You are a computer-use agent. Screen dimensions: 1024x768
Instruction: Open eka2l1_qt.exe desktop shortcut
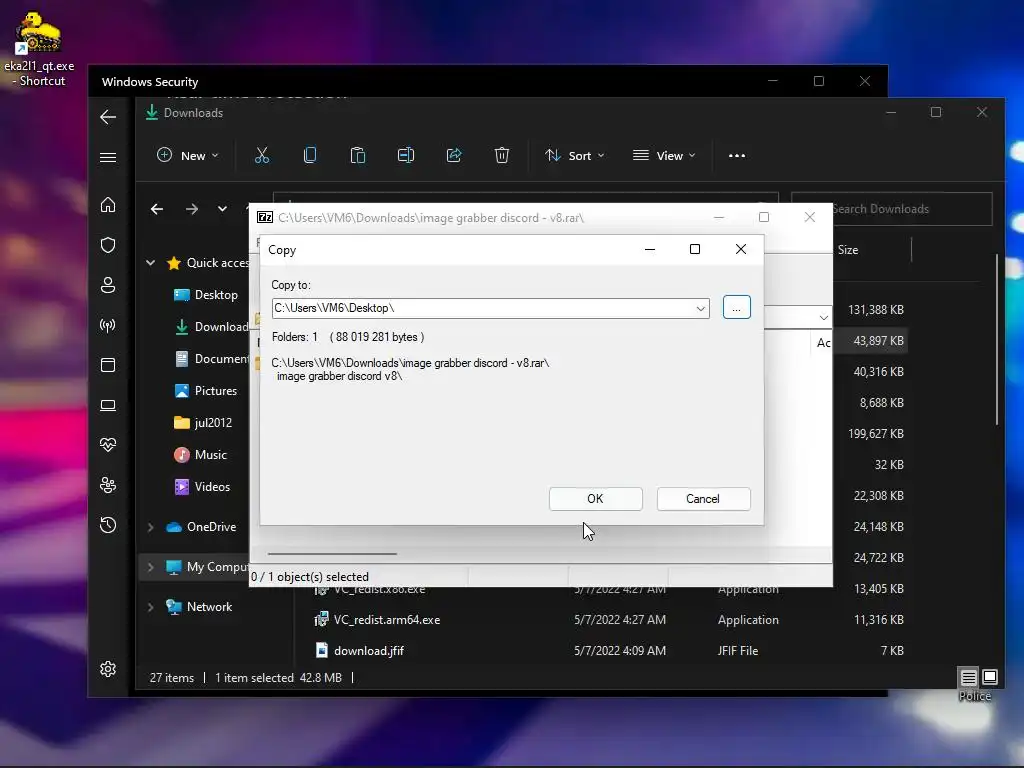39,48
